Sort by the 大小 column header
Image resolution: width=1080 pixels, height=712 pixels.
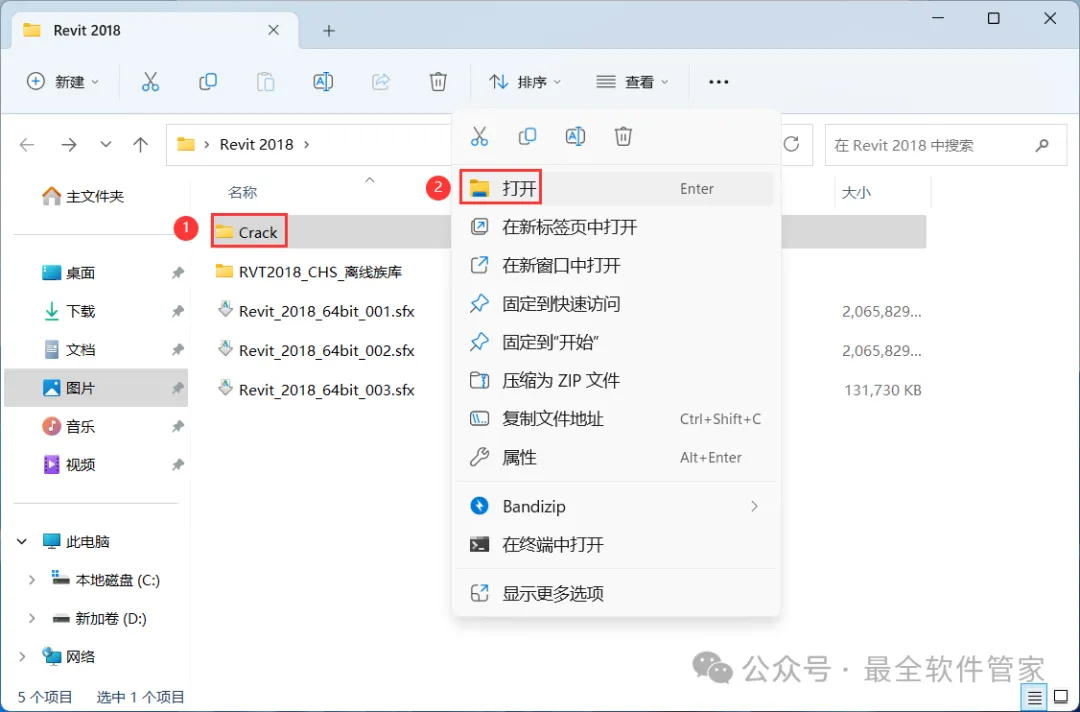(x=856, y=193)
